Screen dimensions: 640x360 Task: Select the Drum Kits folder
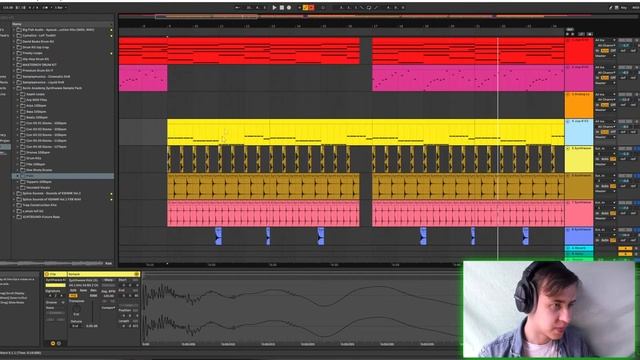33,158
